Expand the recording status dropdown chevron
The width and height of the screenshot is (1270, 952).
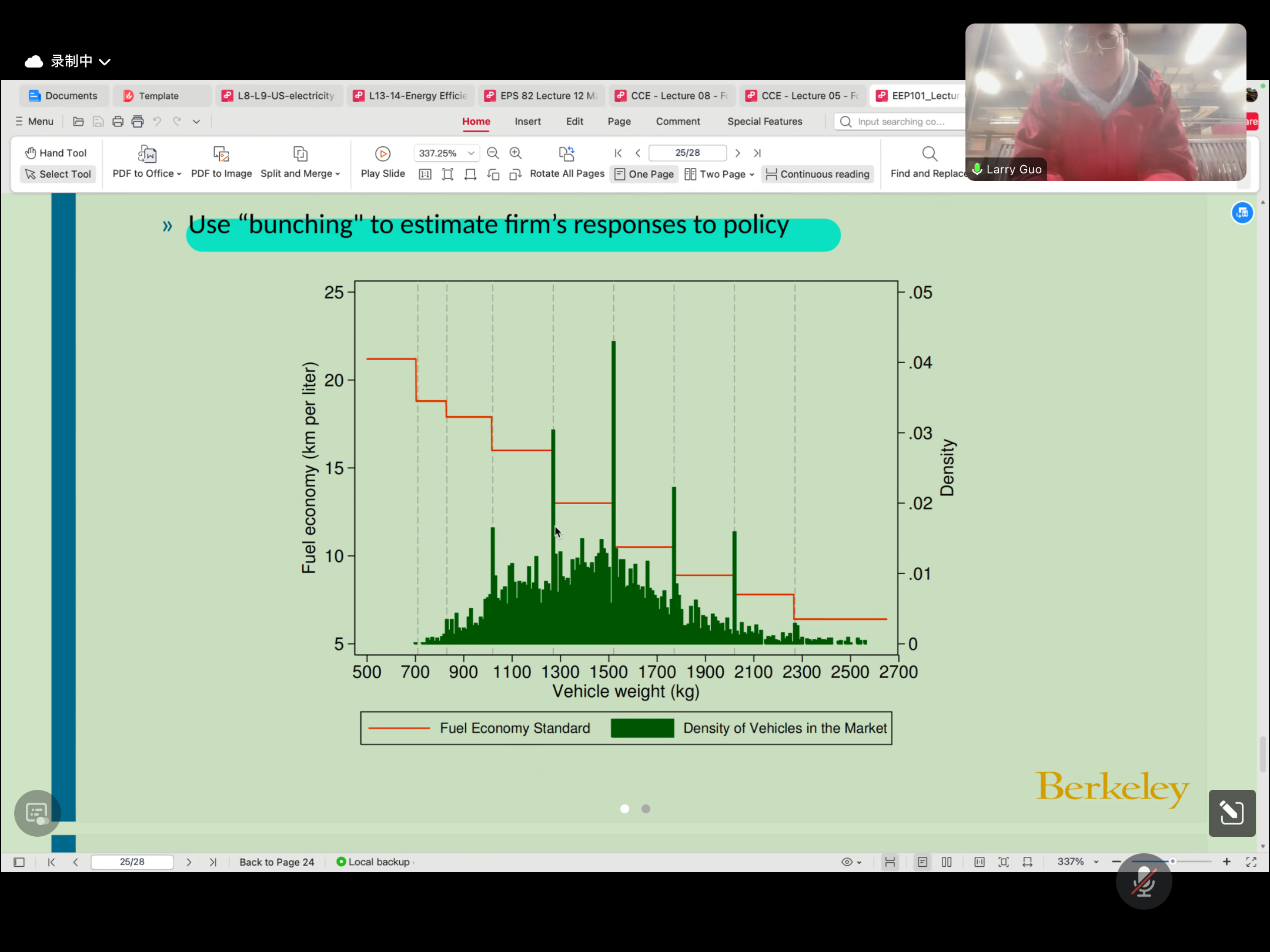pos(105,62)
